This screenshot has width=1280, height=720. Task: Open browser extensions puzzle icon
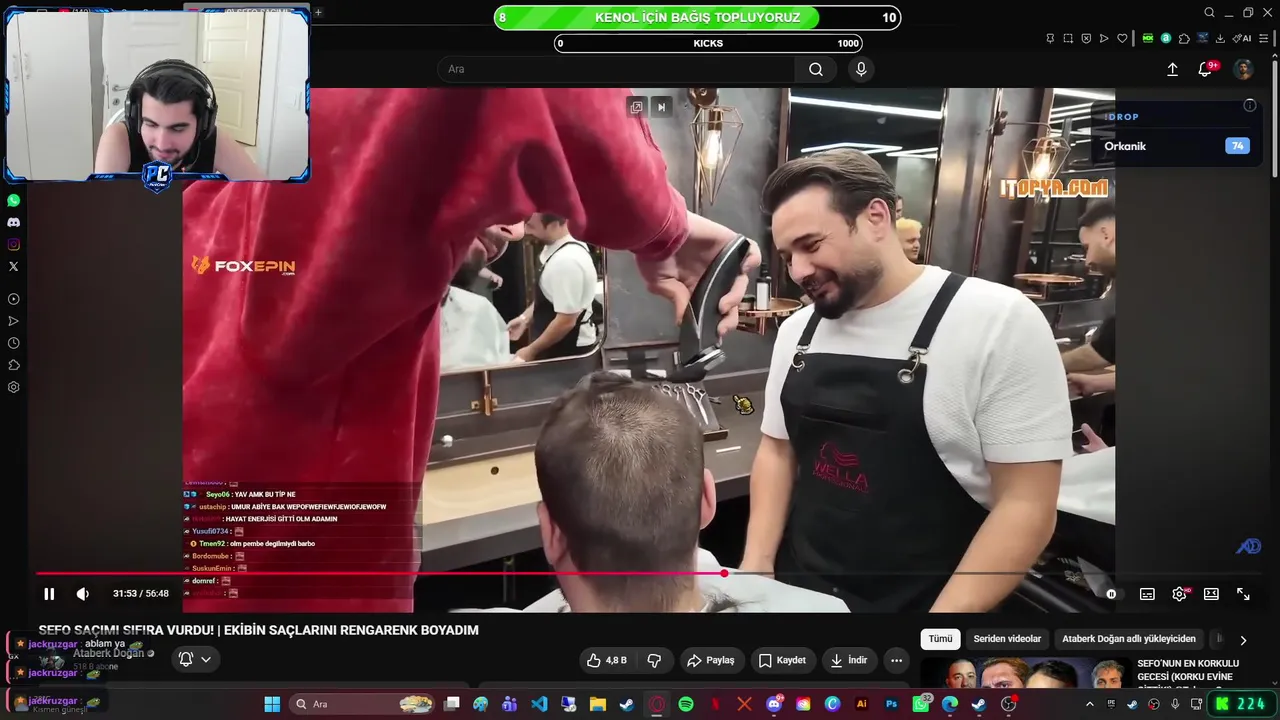tap(1184, 38)
